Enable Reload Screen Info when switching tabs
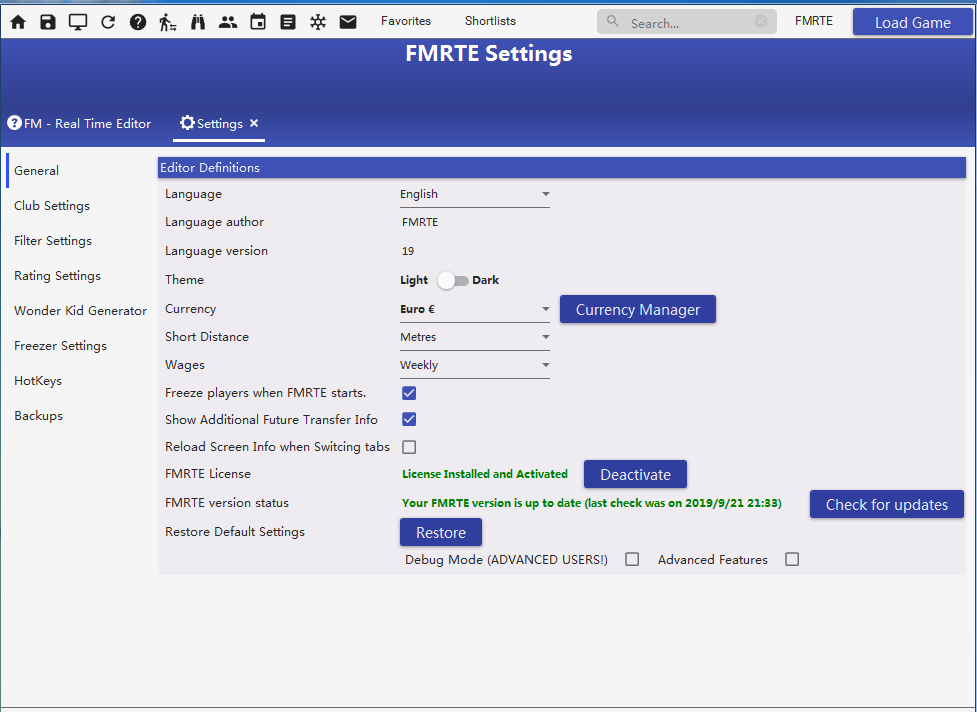Viewport: 977px width, 712px height. click(409, 447)
